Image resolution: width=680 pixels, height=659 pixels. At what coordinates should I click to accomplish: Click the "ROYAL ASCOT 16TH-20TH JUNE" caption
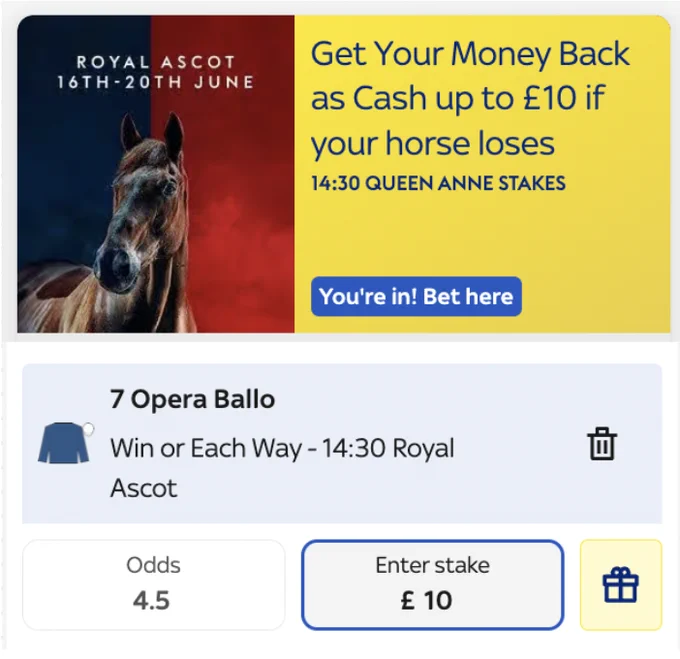[156, 72]
